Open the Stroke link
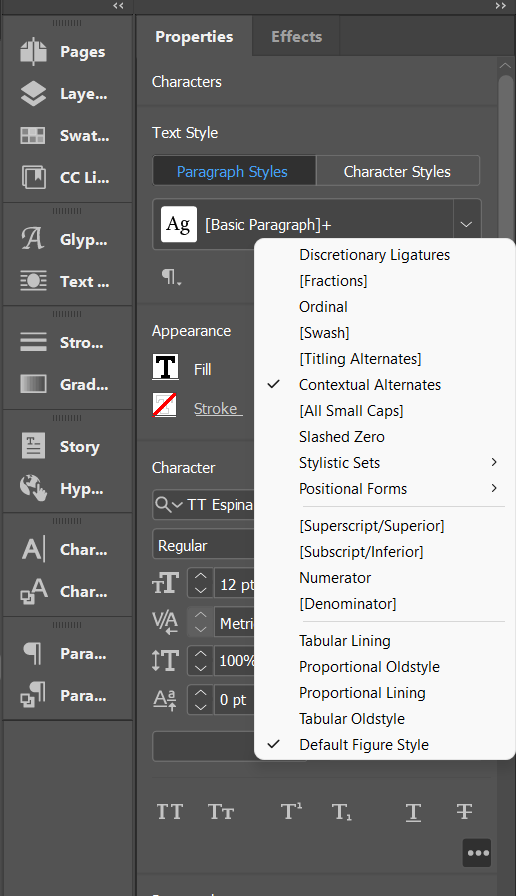Screen dimensions: 516x896 point(217,409)
